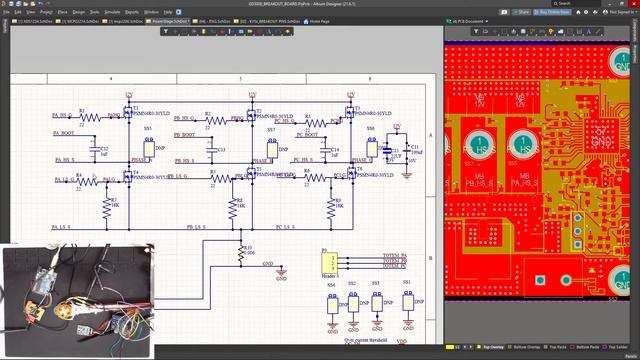This screenshot has width=640, height=360.
Task: Open the settings gear icon at top right
Action: [x=586, y=12]
